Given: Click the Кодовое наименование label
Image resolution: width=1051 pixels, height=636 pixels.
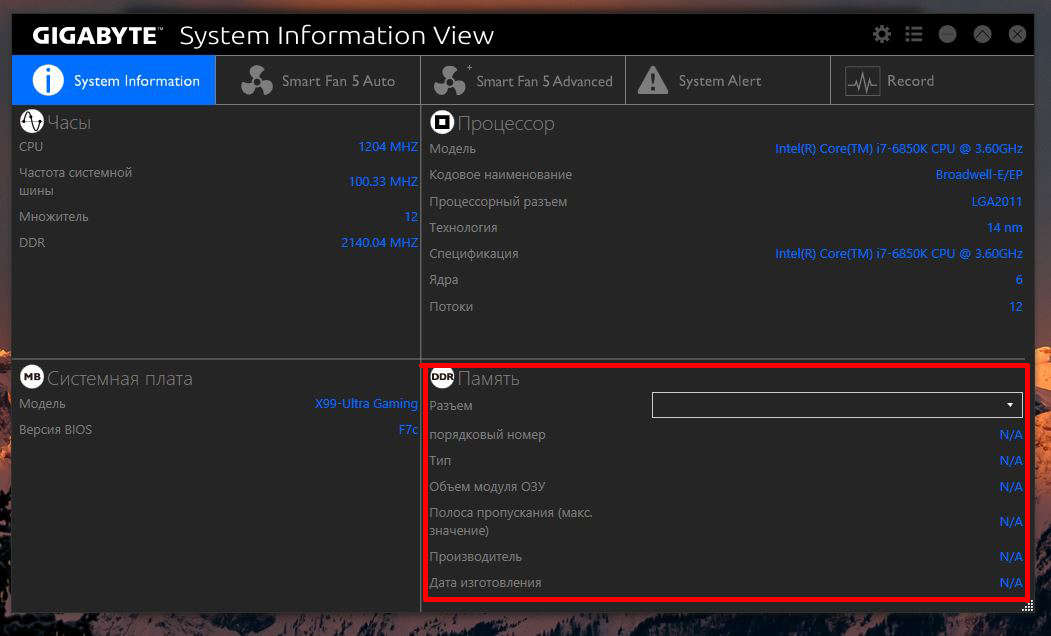Looking at the screenshot, I should pyautogui.click(x=501, y=174).
